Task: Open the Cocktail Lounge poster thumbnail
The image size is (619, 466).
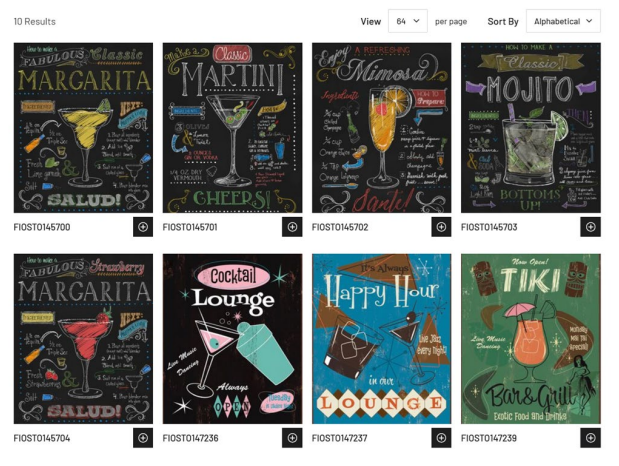Action: pyautogui.click(x=233, y=339)
